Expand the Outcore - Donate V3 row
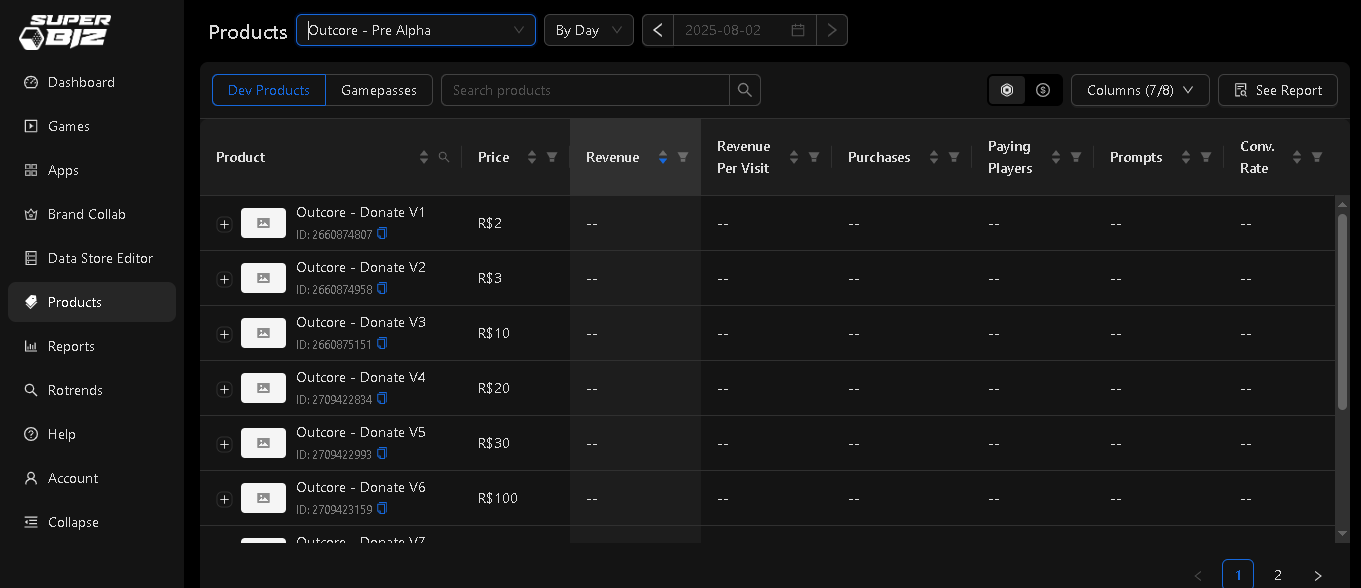Viewport: 1361px width, 588px height. coord(224,333)
